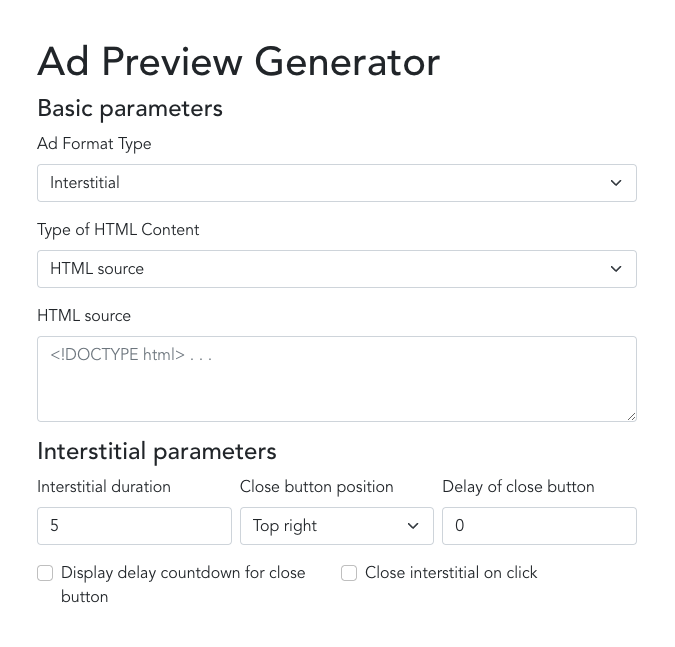
Task: Click the HTML source textarea resize handle
Action: pyautogui.click(x=631, y=415)
